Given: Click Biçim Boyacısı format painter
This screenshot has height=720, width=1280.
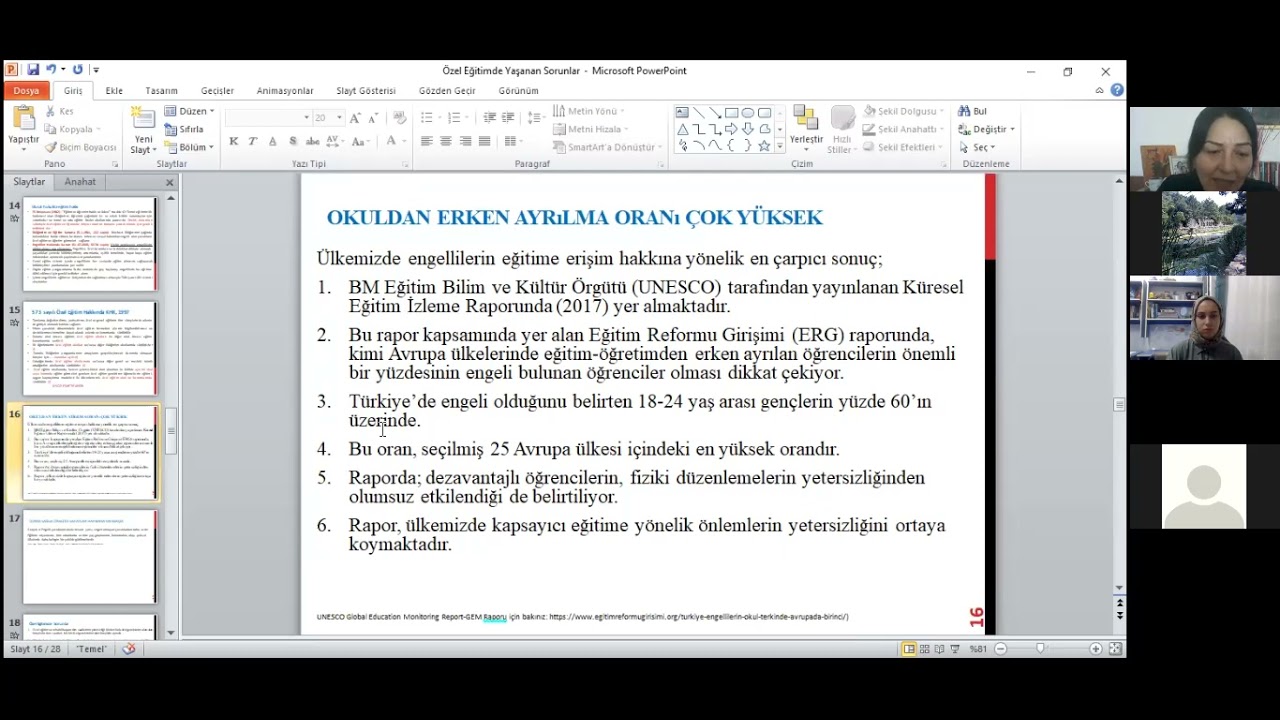Looking at the screenshot, I should [x=80, y=147].
